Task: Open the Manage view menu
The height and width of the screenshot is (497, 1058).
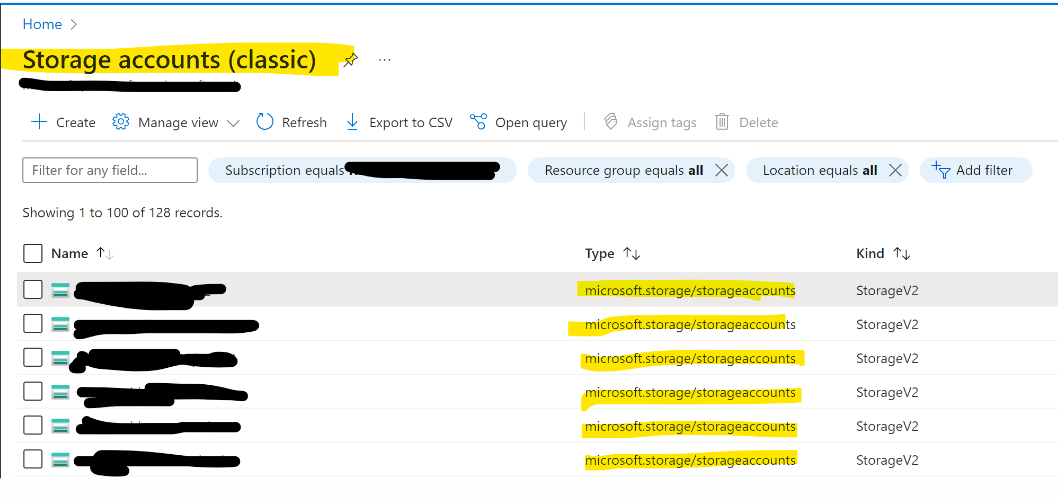Action: 175,122
